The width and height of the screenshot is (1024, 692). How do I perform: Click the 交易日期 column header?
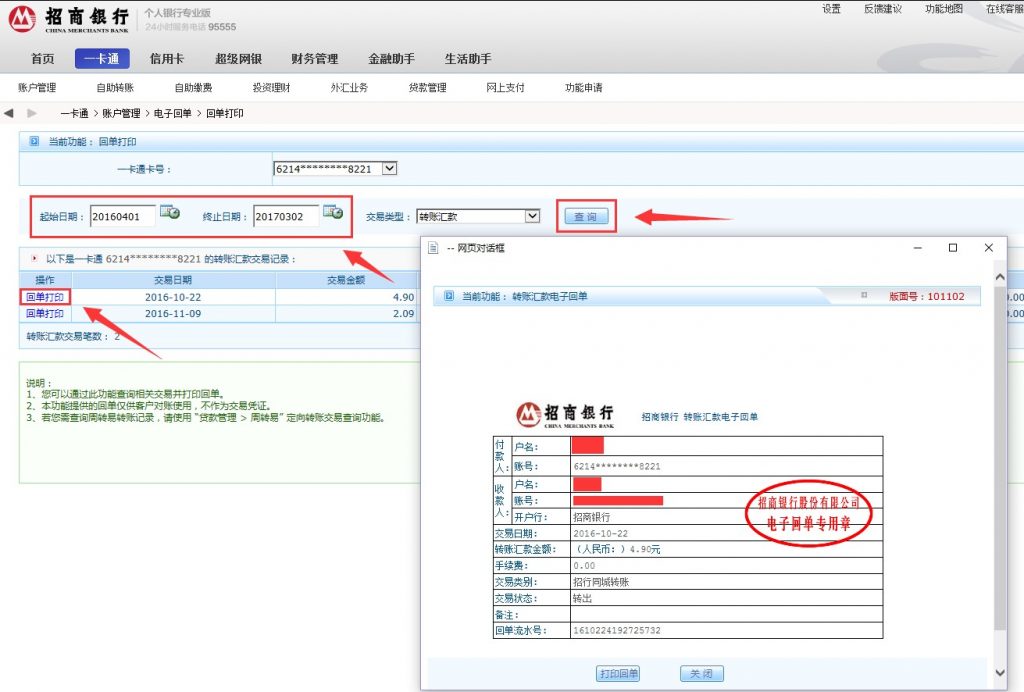(173, 280)
